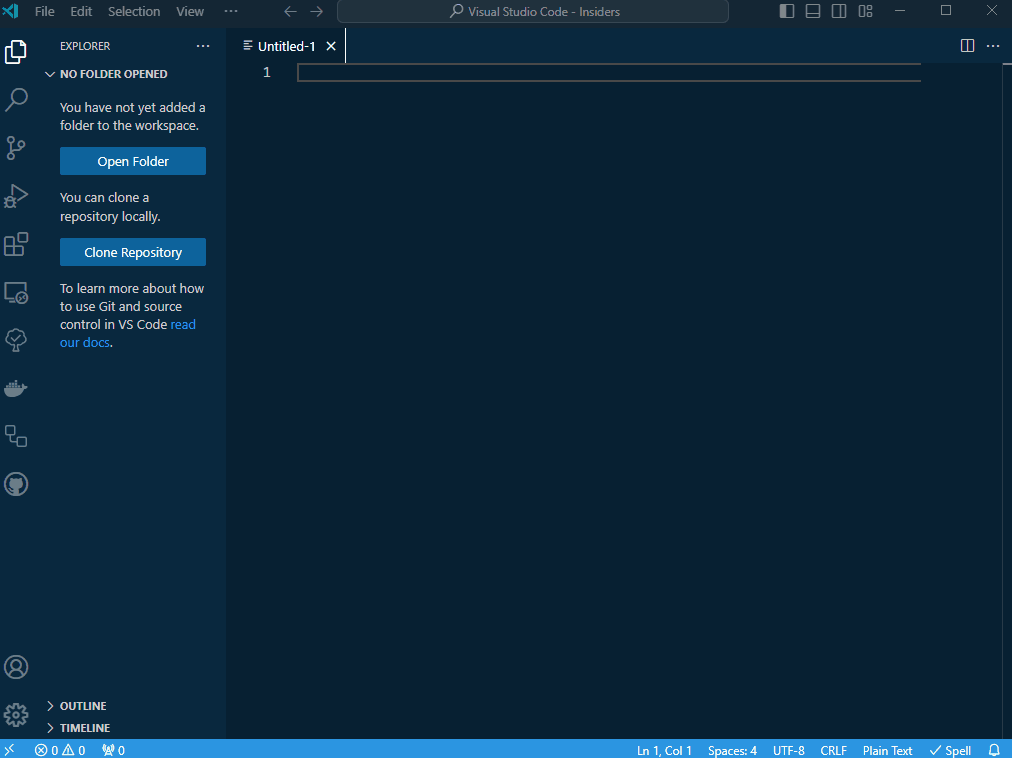The image size is (1012, 758).
Task: Open the tree-shaped icon in activity bar
Action: pos(15,340)
